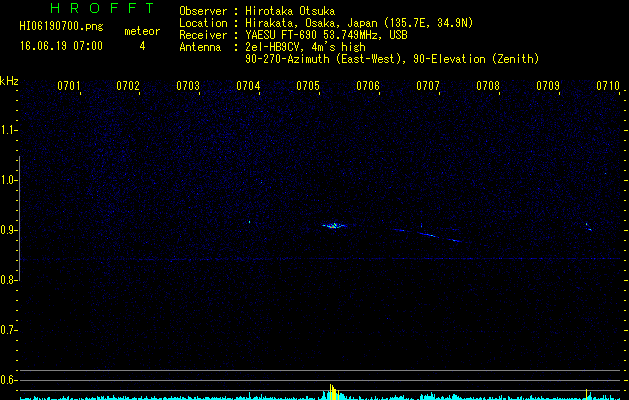
Task: Click the yellow power spike before 0710
Action: tap(586, 394)
